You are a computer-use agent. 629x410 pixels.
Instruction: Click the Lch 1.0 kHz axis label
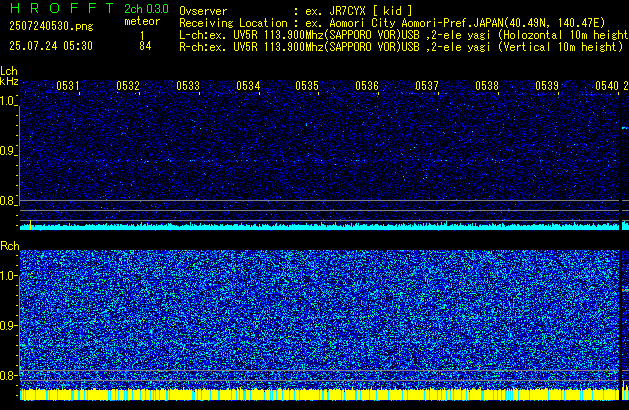tap(7, 101)
